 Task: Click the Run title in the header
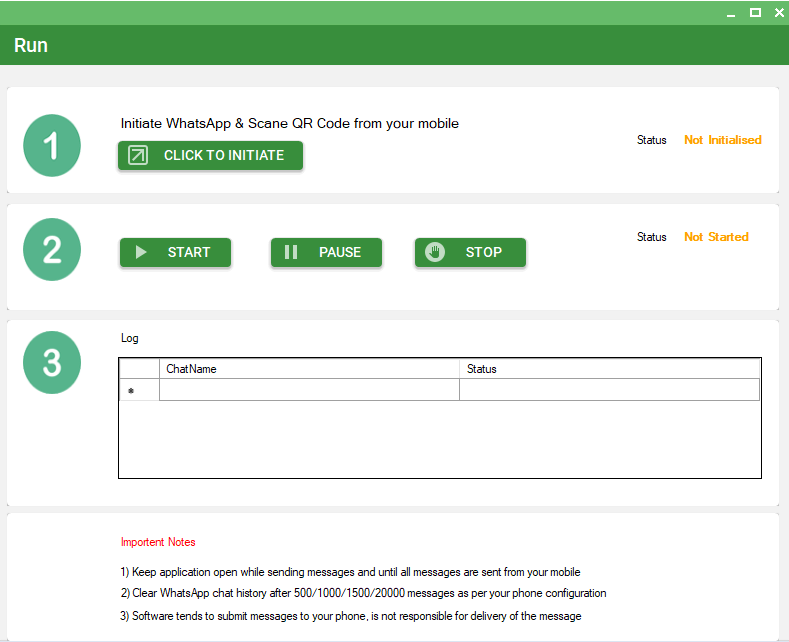coord(31,46)
